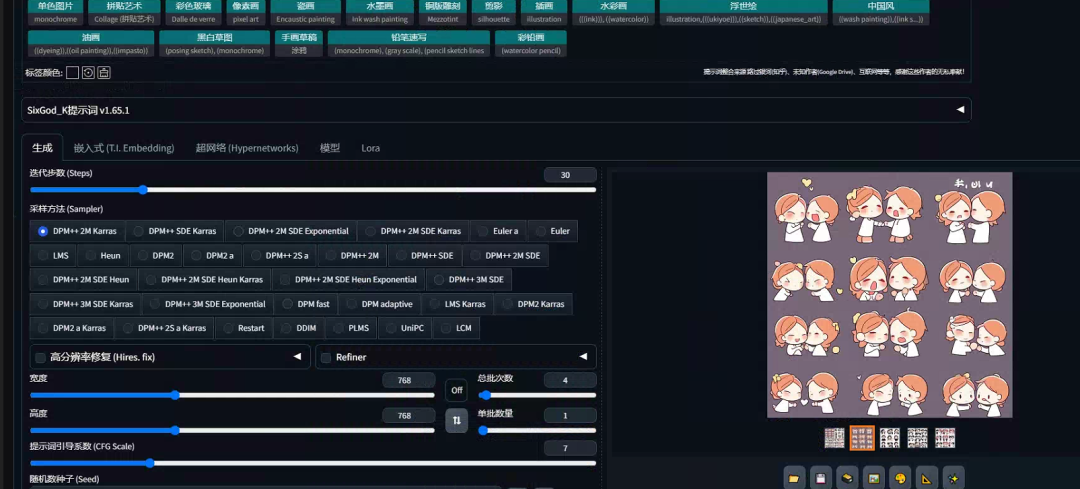Click the 高度 height slider
The width and height of the screenshot is (1080, 489).
(x=232, y=430)
